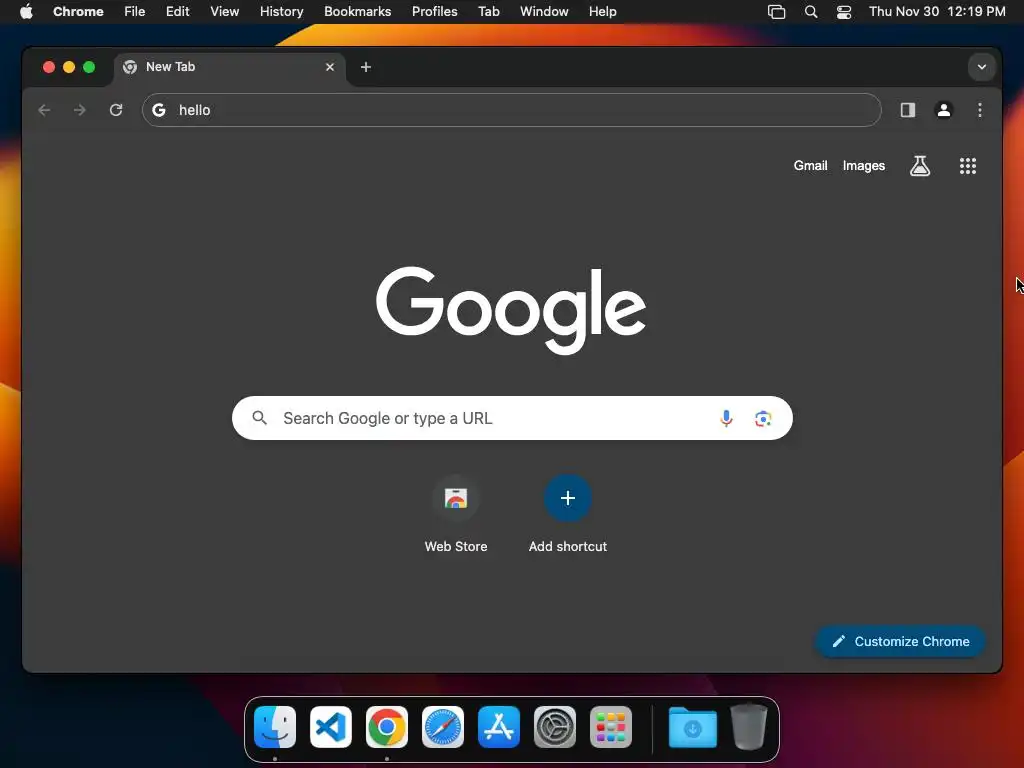Click the Add shortcut plus button
Screen dimensions: 1024x768
(568, 498)
